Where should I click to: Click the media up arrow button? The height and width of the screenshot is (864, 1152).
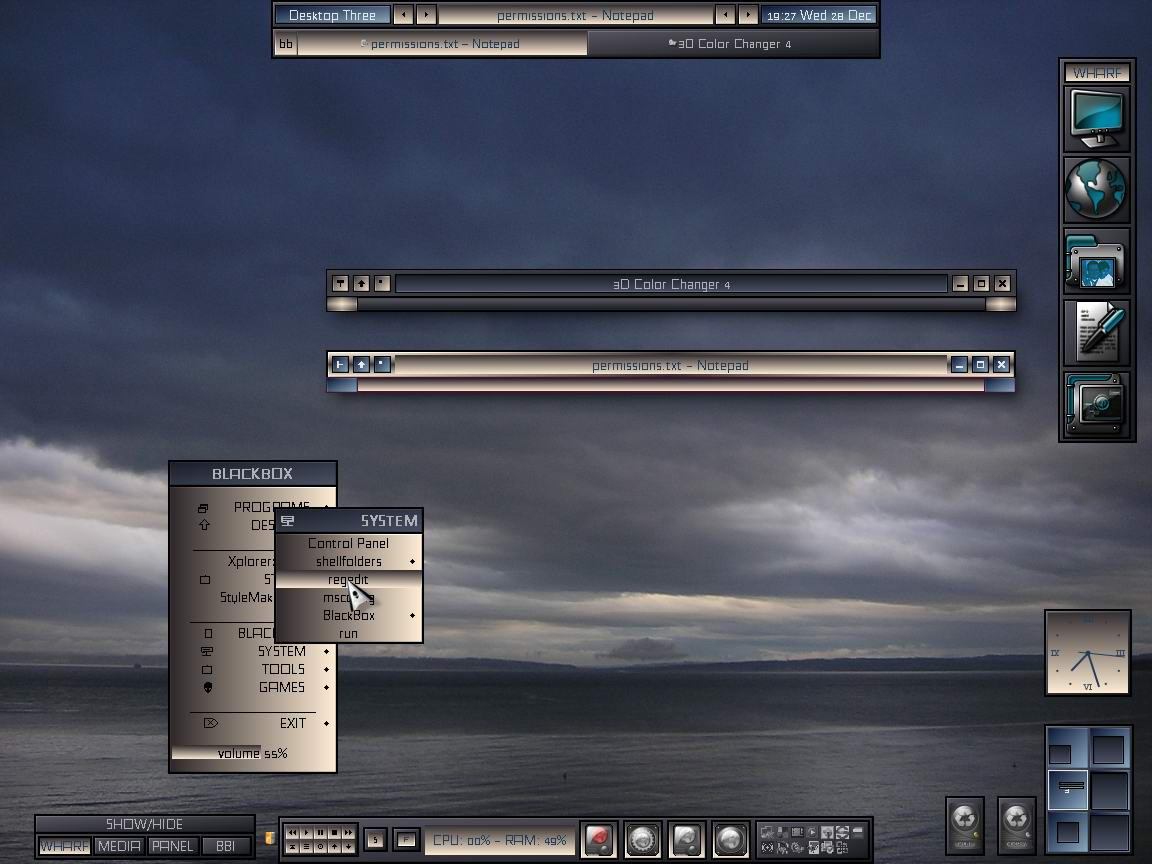click(x=334, y=846)
